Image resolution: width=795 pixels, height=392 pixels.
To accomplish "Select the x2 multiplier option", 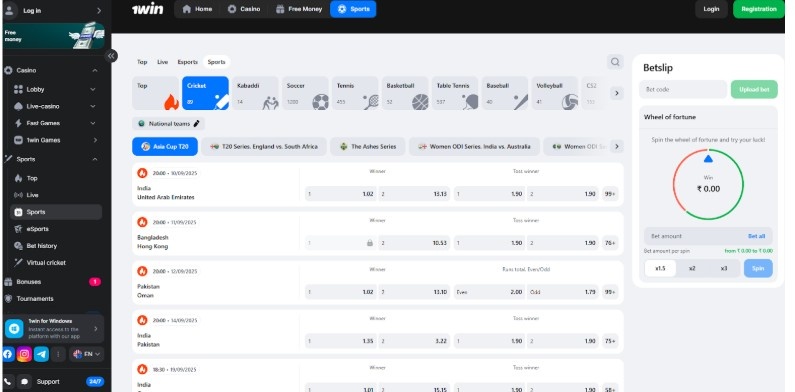I will [692, 268].
